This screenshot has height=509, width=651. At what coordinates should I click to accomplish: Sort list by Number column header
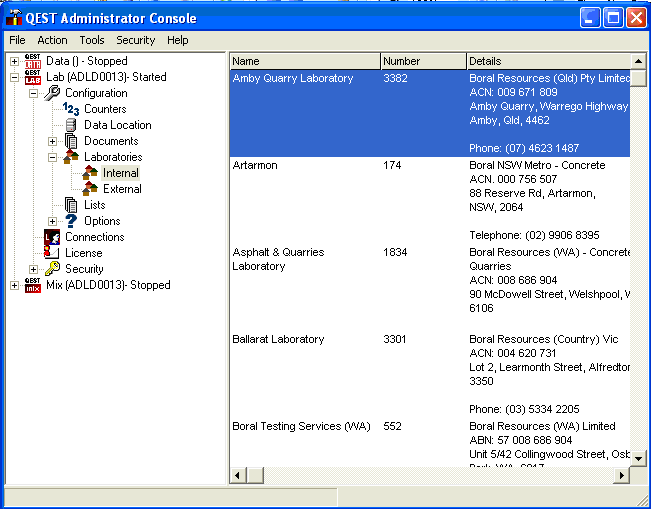(x=422, y=61)
